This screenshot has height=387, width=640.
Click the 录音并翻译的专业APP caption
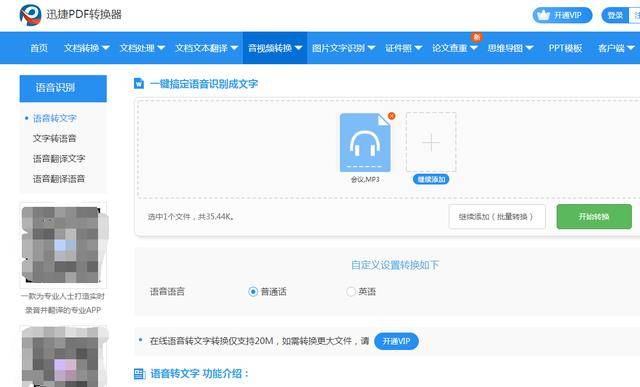(x=63, y=310)
